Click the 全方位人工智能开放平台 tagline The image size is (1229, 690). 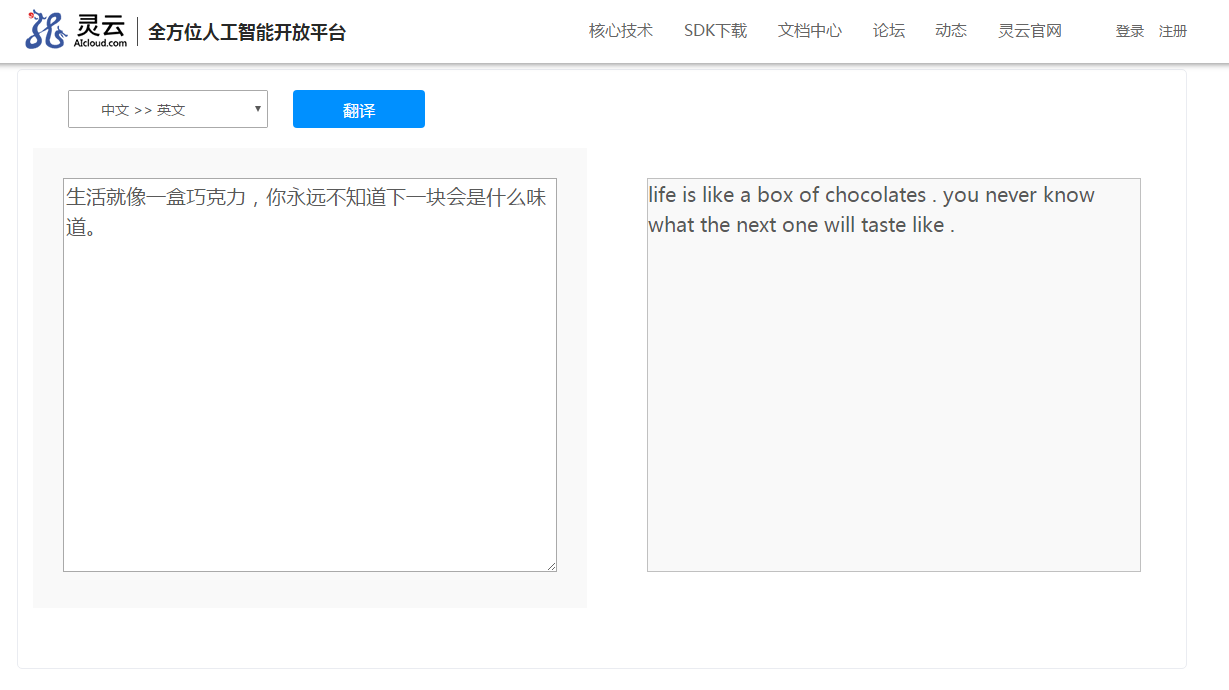247,32
